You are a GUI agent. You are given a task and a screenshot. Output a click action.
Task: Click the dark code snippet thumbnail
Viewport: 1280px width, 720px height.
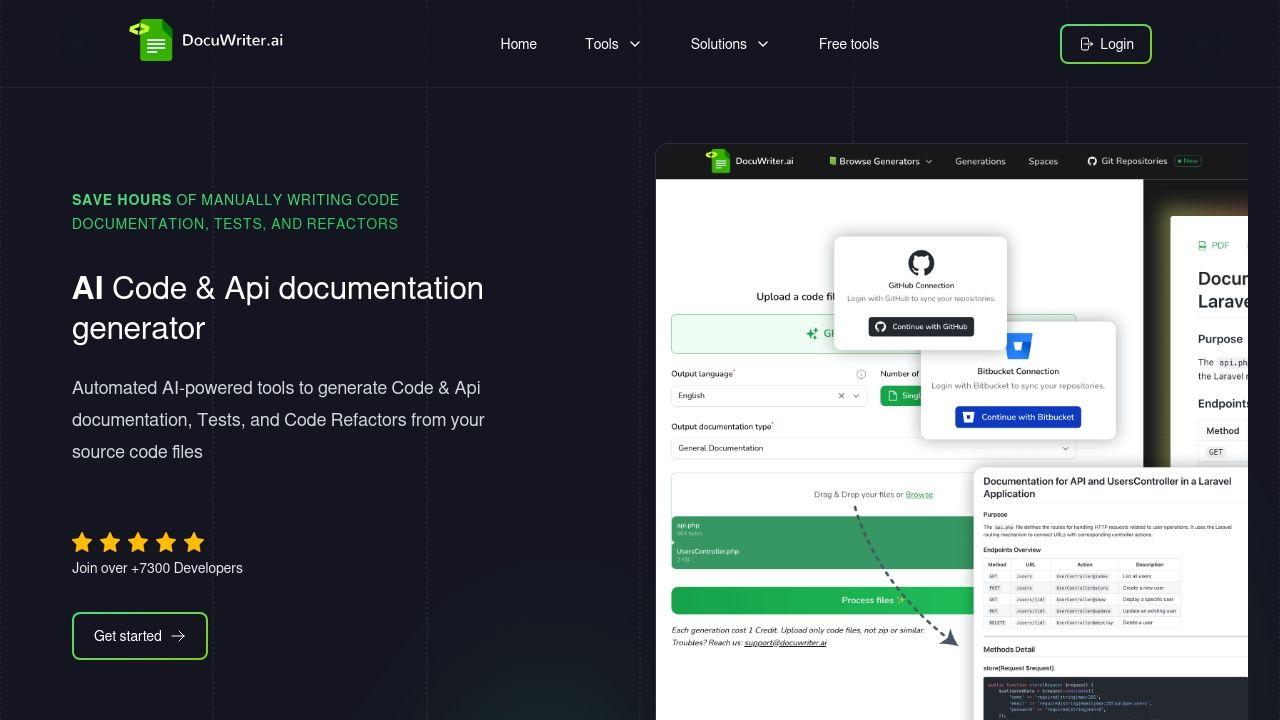coord(1115,698)
